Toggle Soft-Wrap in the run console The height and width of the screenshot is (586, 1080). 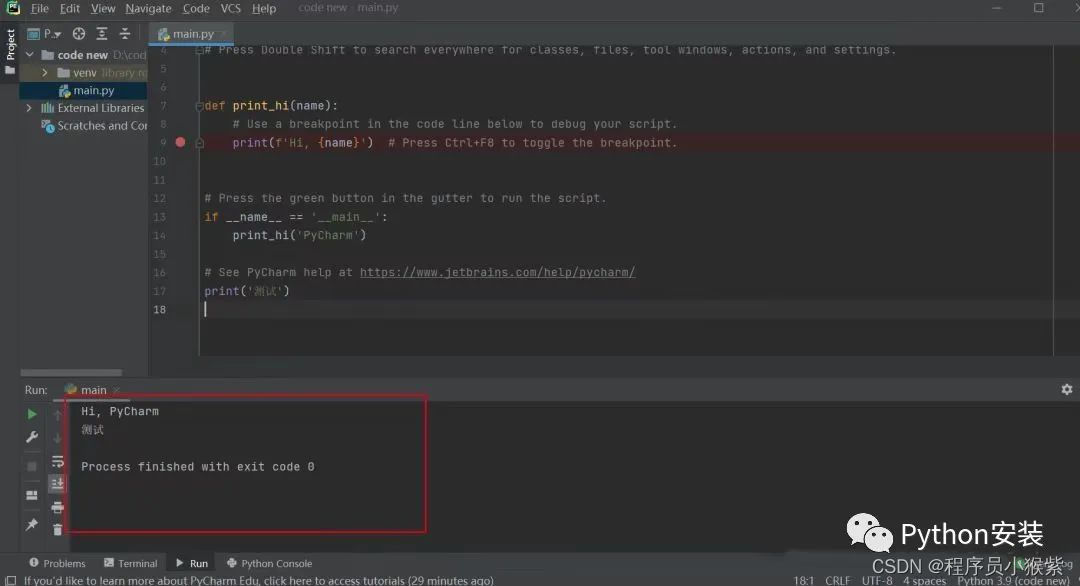pos(58,461)
